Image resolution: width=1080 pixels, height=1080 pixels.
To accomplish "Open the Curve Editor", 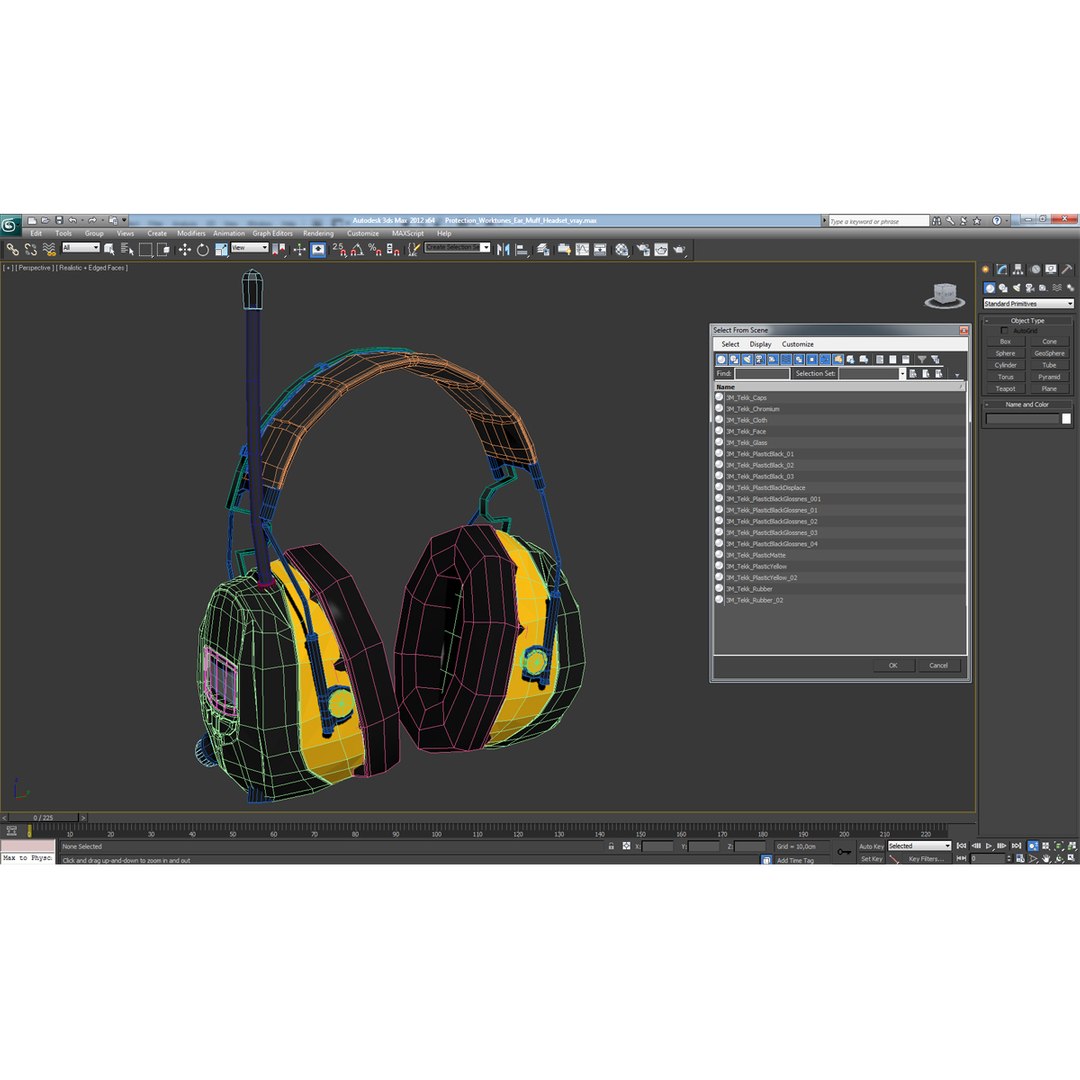I will tap(583, 249).
